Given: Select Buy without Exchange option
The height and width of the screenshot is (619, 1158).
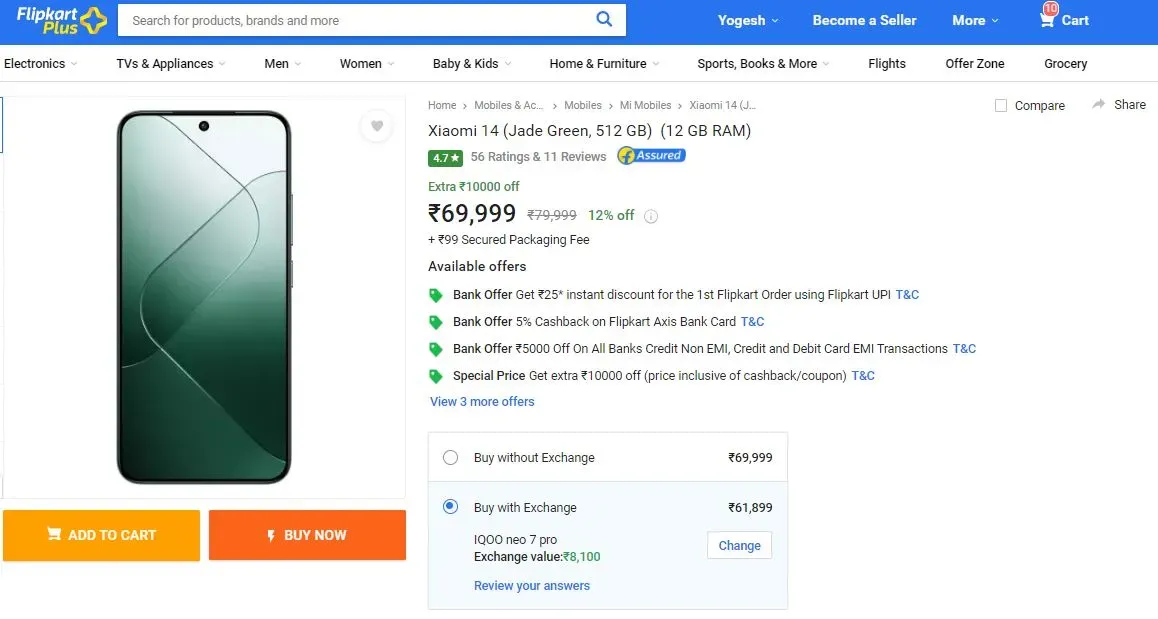Looking at the screenshot, I should pos(450,457).
